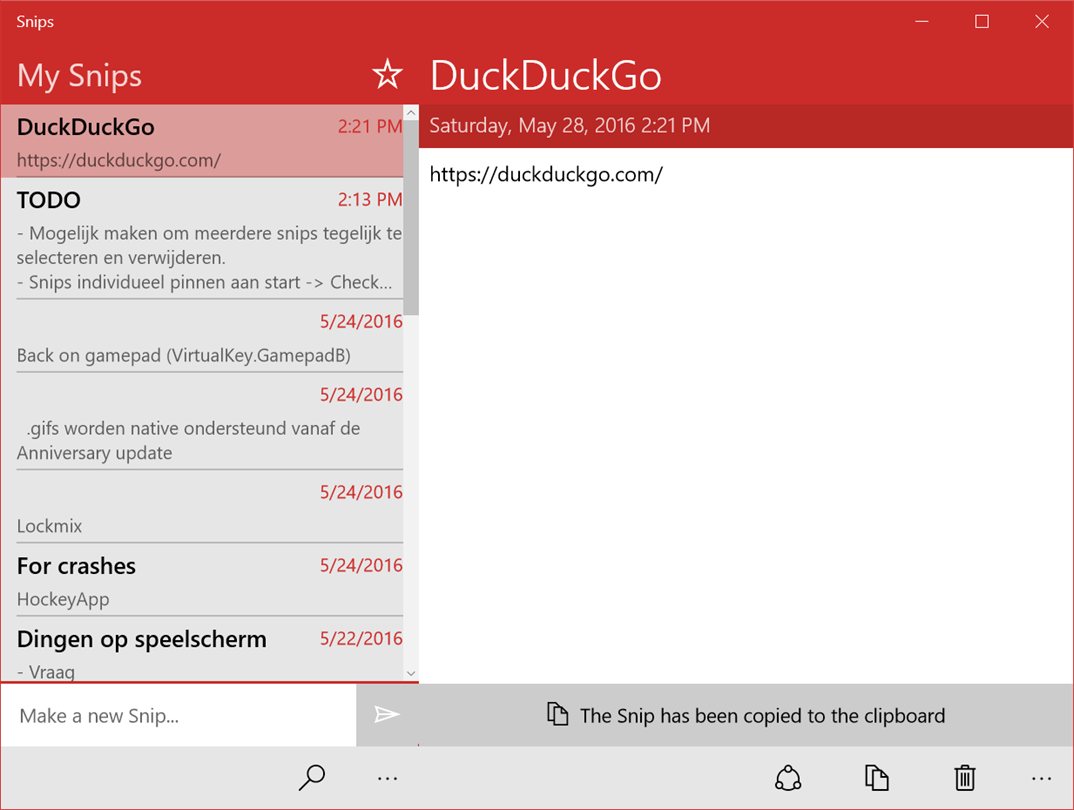The image size is (1074, 810).
Task: Select the TODO snip
Action: [203, 239]
